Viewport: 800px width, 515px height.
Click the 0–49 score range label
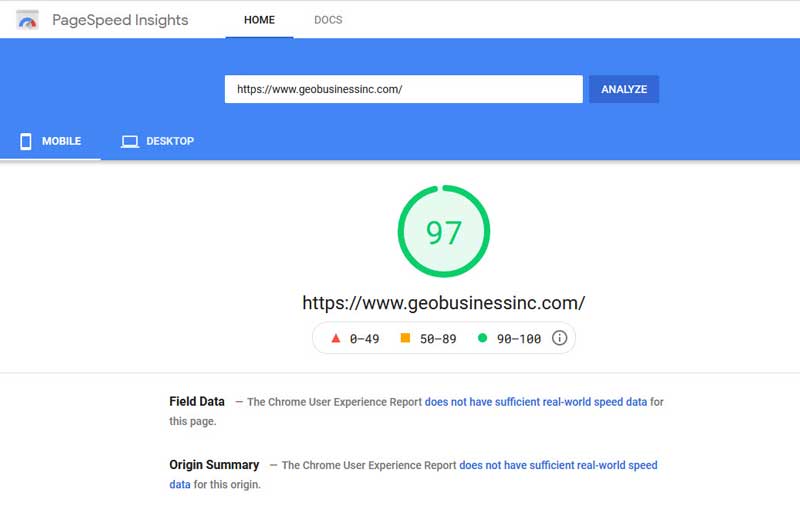click(364, 339)
